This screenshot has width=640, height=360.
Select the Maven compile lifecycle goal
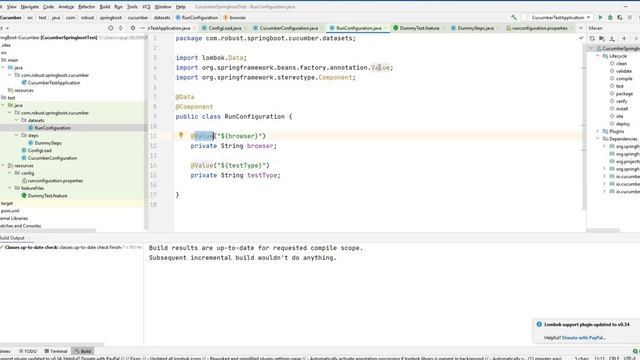coord(624,79)
